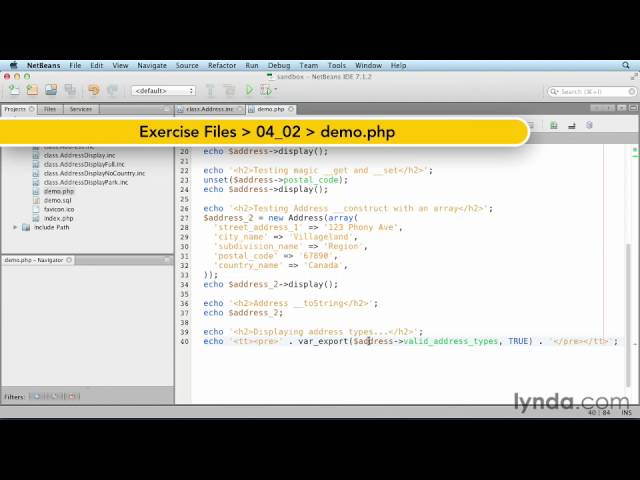Click the Include Path folder icon
The height and width of the screenshot is (480, 640).
26,227
